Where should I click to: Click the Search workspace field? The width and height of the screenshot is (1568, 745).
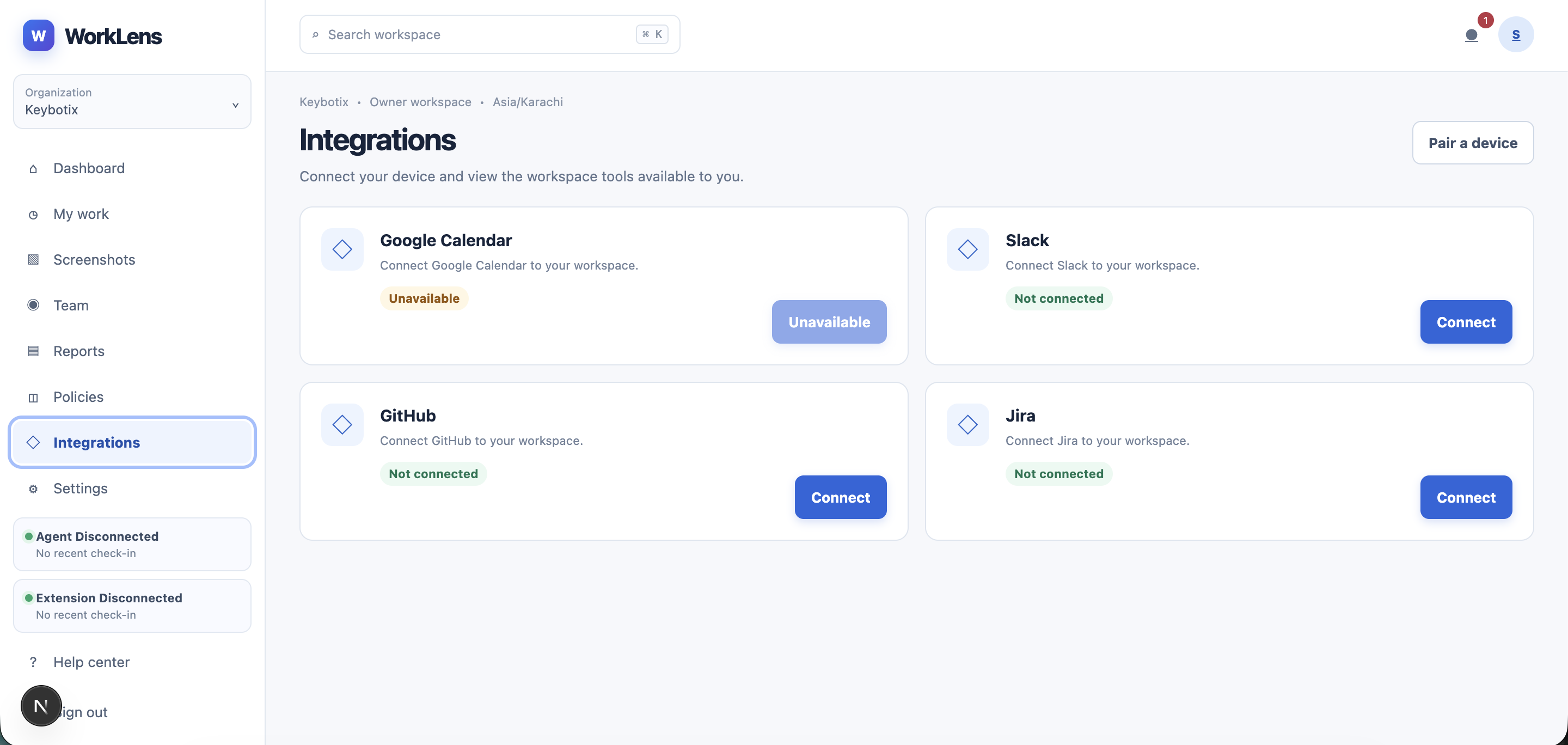489,35
